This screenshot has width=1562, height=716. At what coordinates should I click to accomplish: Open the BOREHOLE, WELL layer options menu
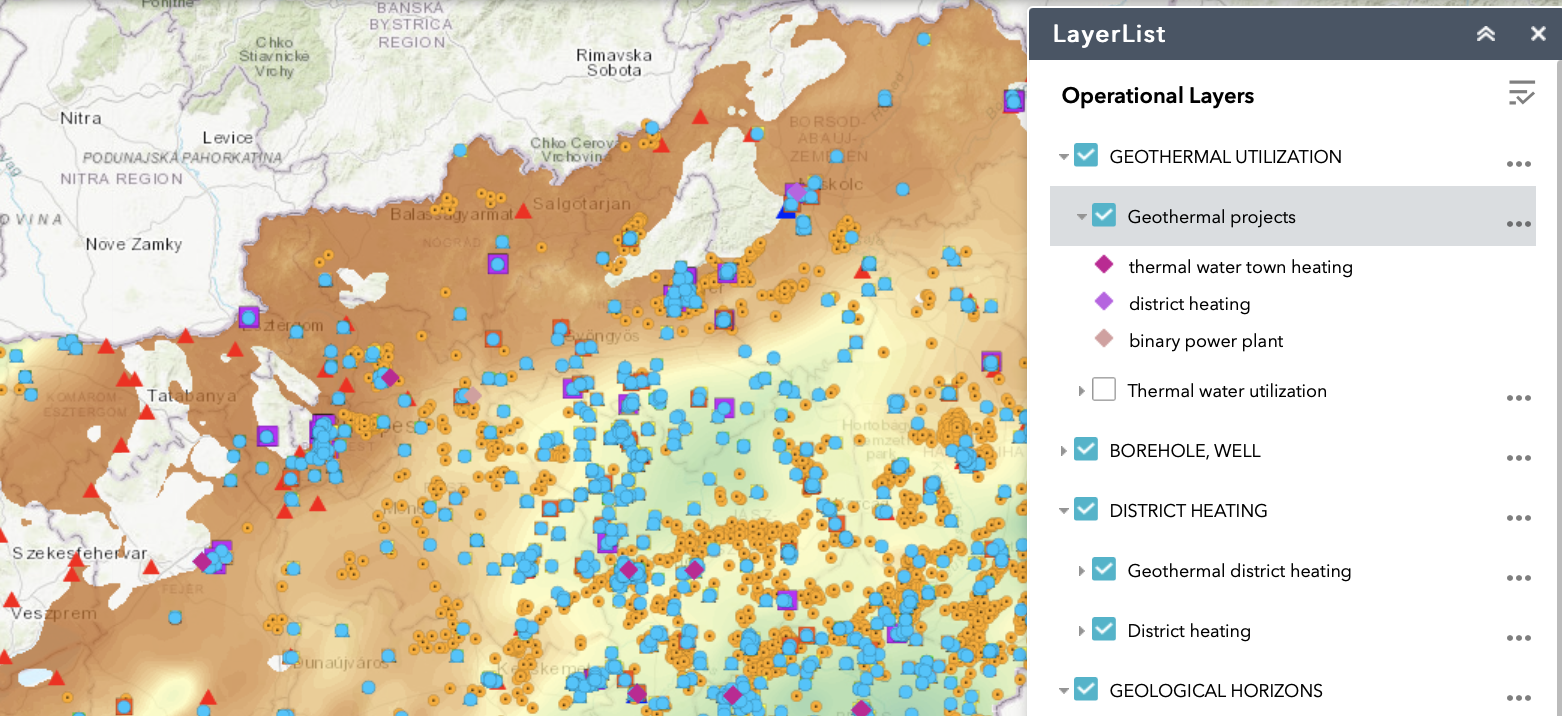[1518, 458]
